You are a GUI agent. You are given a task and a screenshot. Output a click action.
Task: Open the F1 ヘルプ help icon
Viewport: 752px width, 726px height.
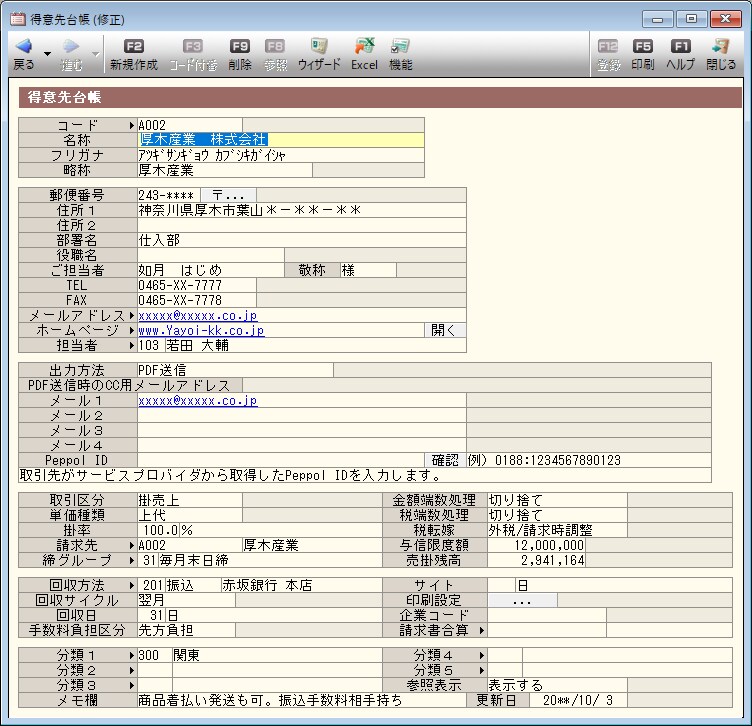point(680,46)
